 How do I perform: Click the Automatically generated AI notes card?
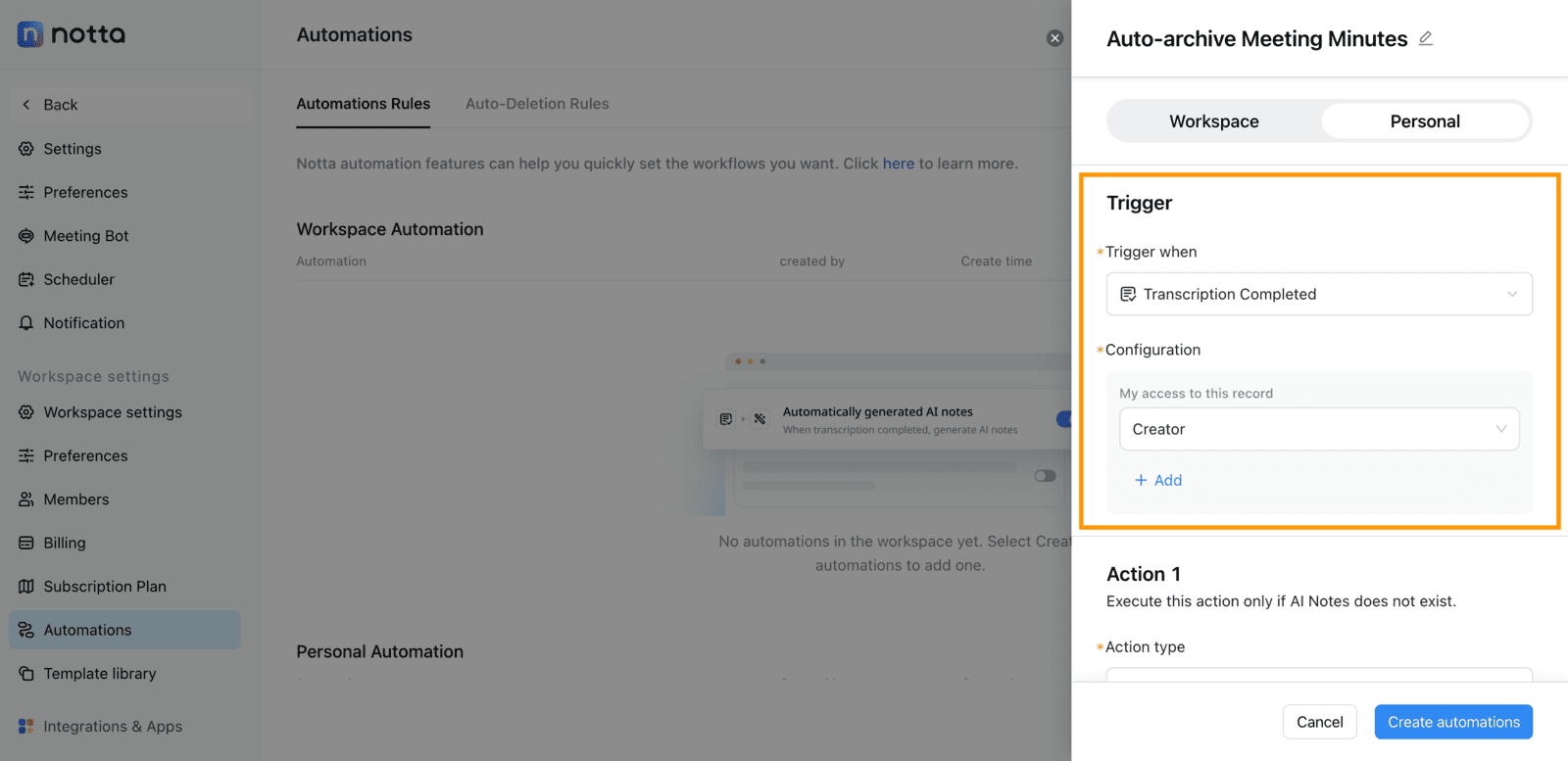tap(887, 420)
